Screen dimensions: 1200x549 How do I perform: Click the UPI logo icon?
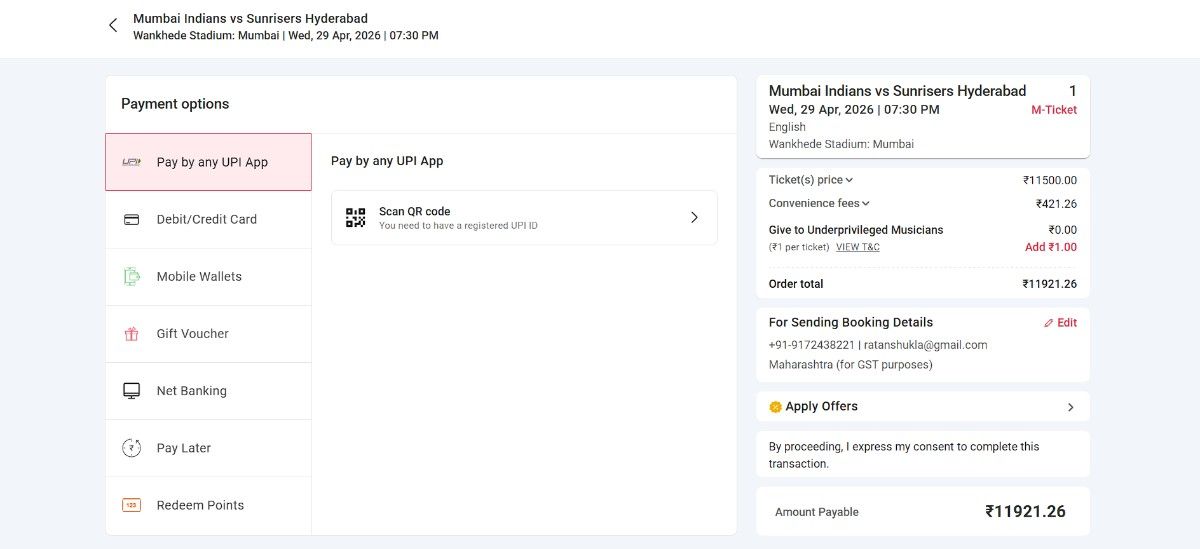pyautogui.click(x=131, y=162)
